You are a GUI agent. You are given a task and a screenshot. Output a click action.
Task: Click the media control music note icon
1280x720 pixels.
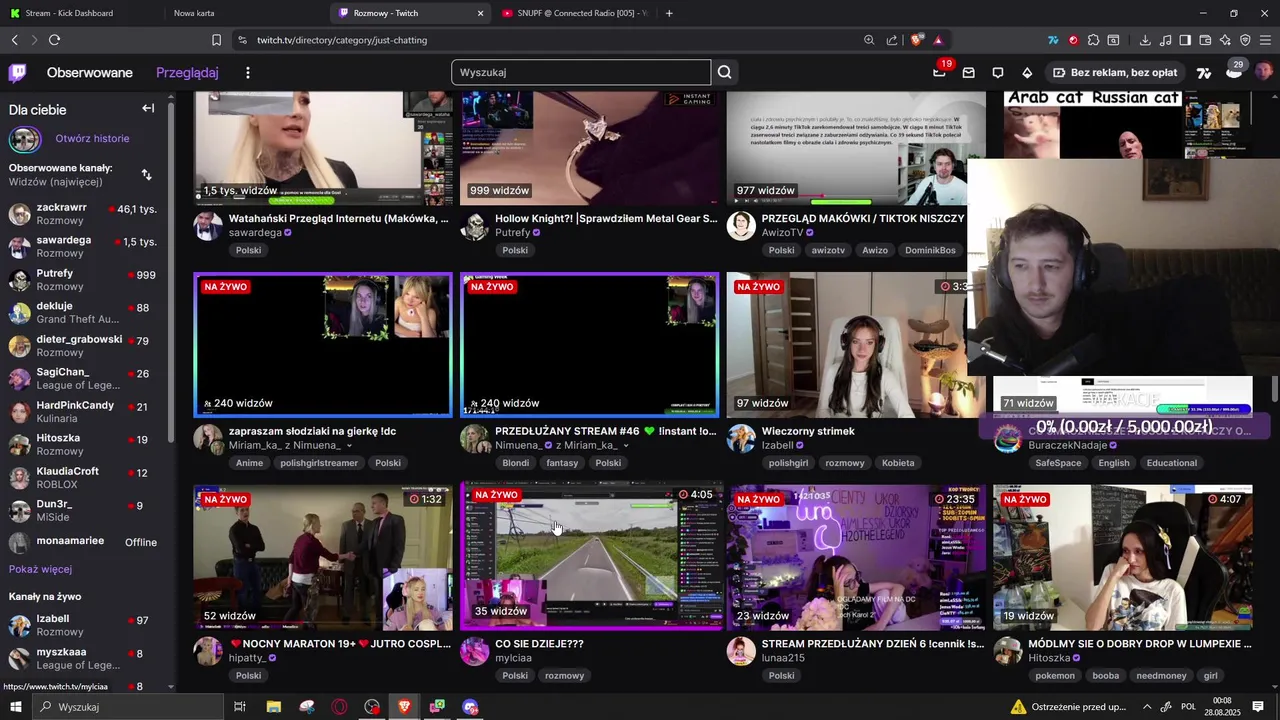1165,40
